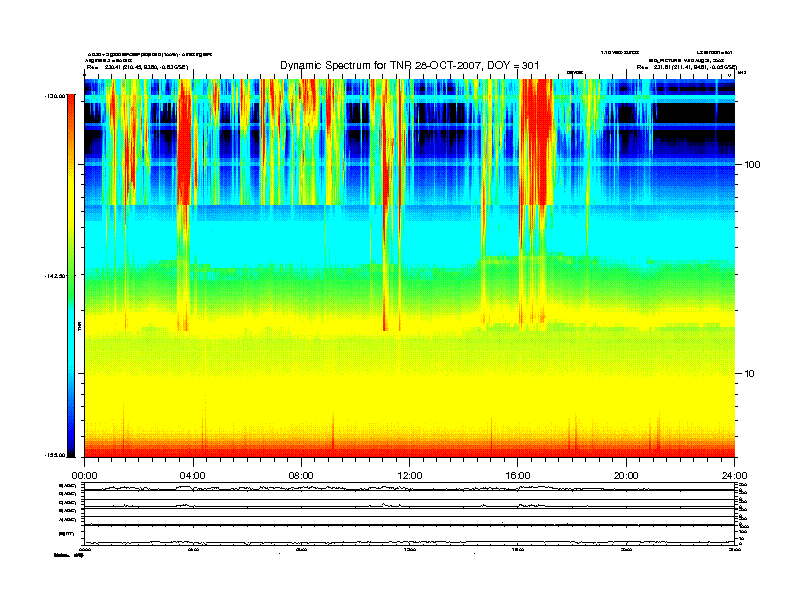Screen dimensions: 792x612
Task: Click the -155.00 color scale bottom label
Action: pos(55,455)
